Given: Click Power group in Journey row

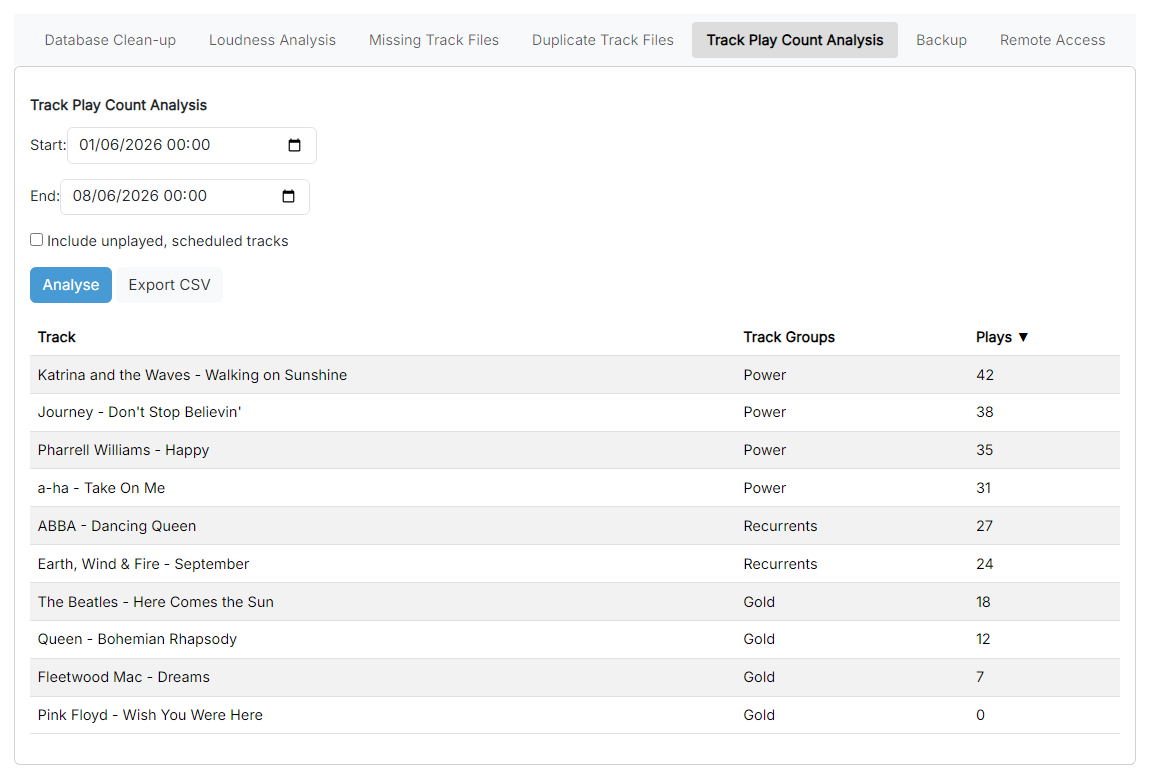Looking at the screenshot, I should click(765, 413).
